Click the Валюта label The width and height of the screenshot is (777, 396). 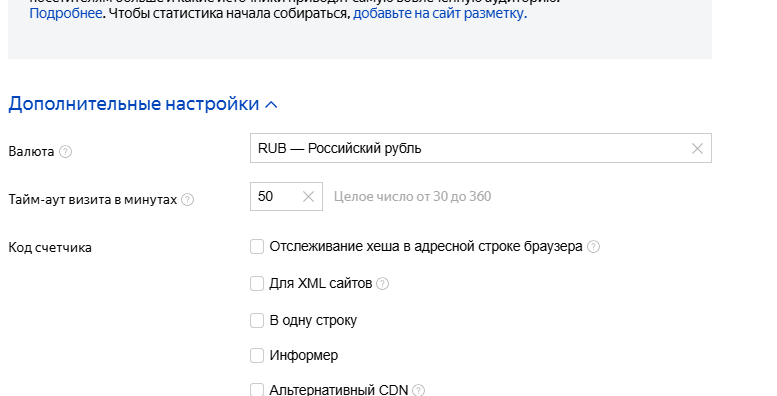pyautogui.click(x=31, y=152)
